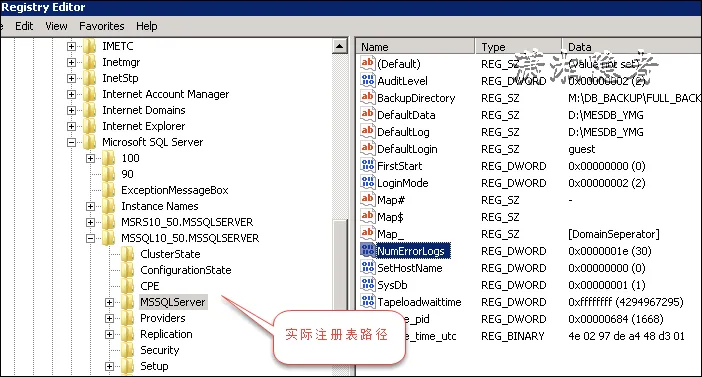Select the ClusterState folder icon
Screen dimensions: 702x377
tap(128, 254)
